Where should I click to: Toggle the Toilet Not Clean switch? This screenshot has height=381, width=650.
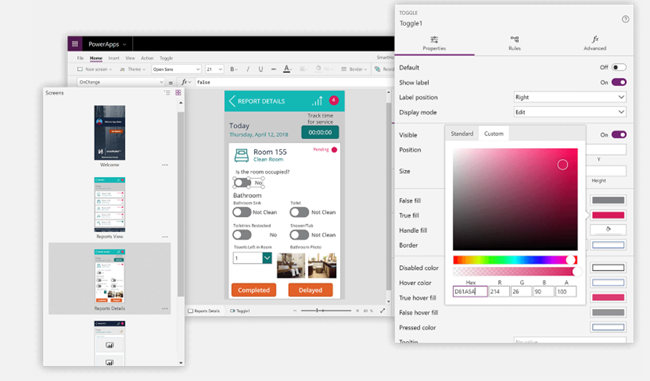point(299,212)
